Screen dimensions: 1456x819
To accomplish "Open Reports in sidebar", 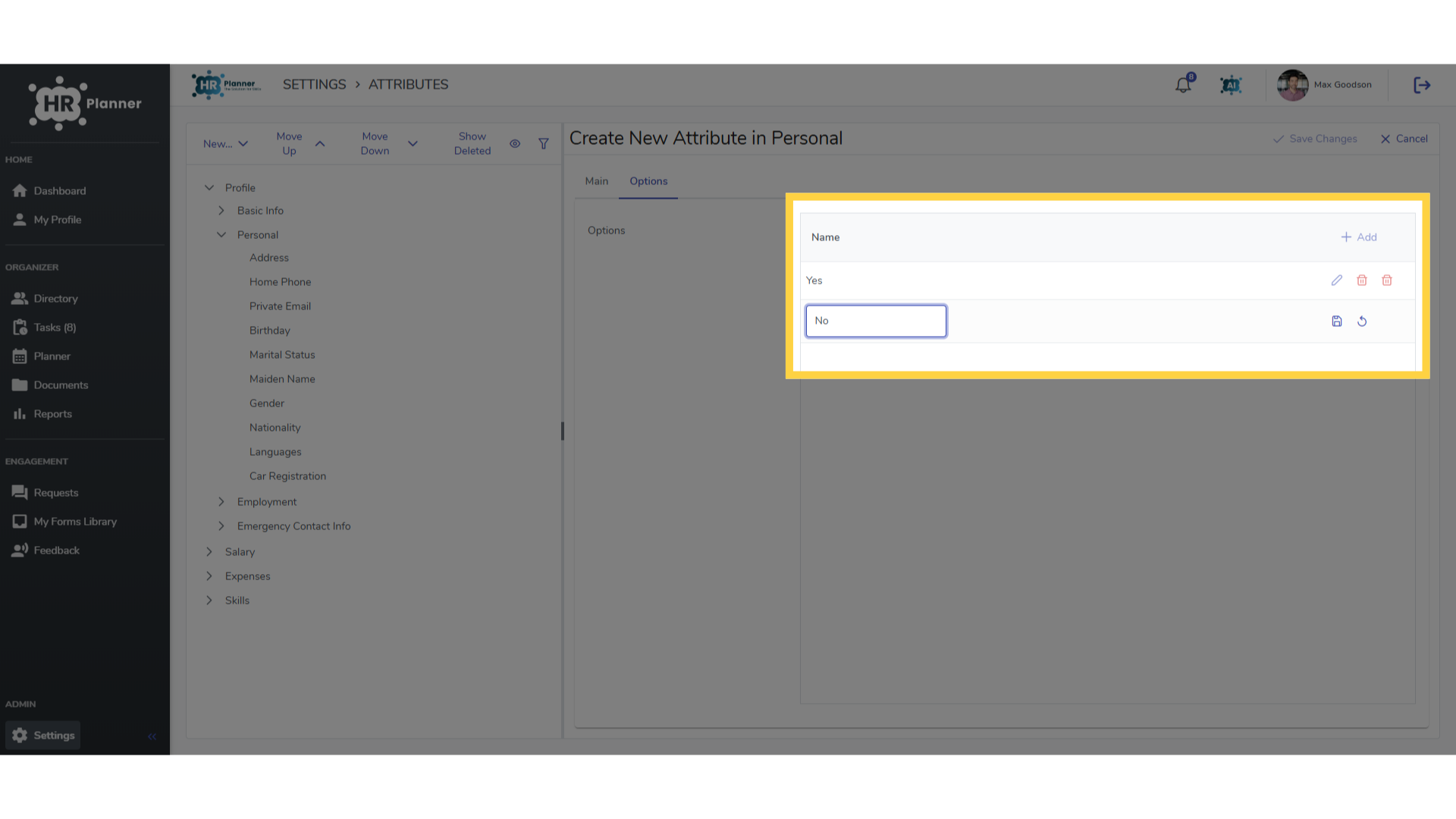I will (x=42, y=414).
